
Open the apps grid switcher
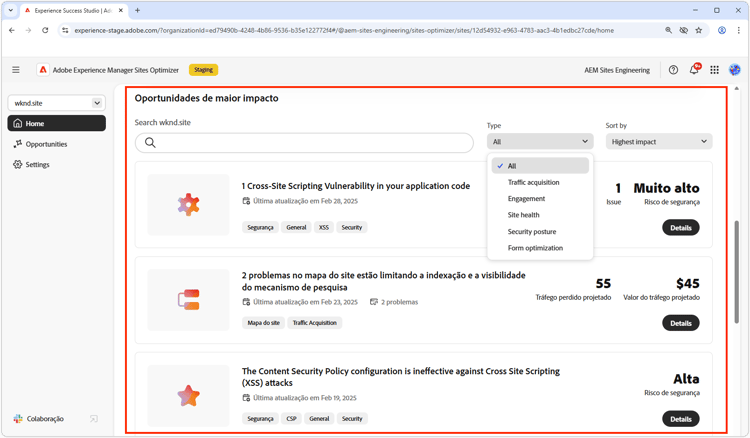click(x=714, y=70)
